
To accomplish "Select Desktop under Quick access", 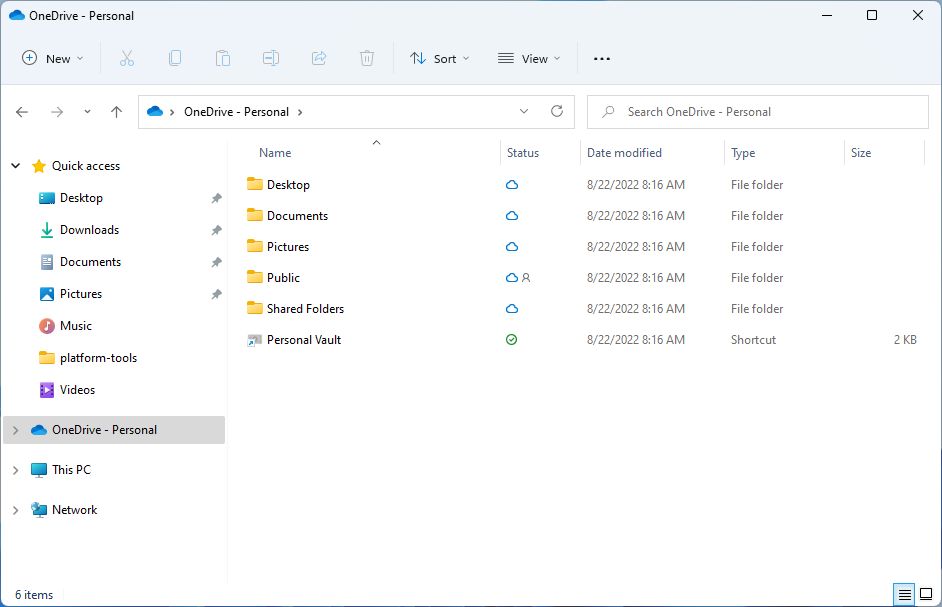I will pyautogui.click(x=81, y=198).
